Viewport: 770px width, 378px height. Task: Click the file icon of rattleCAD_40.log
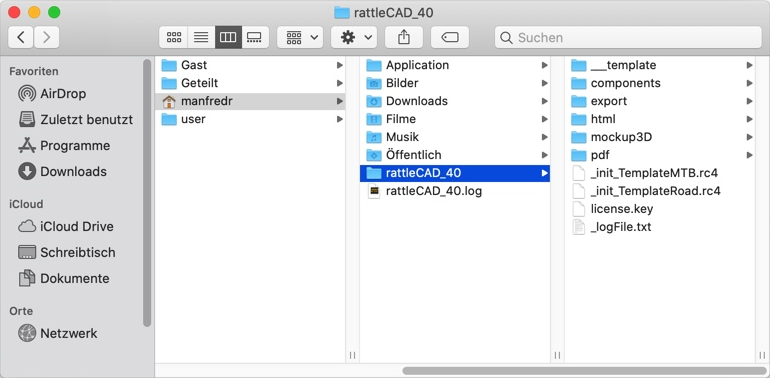pyautogui.click(x=374, y=191)
